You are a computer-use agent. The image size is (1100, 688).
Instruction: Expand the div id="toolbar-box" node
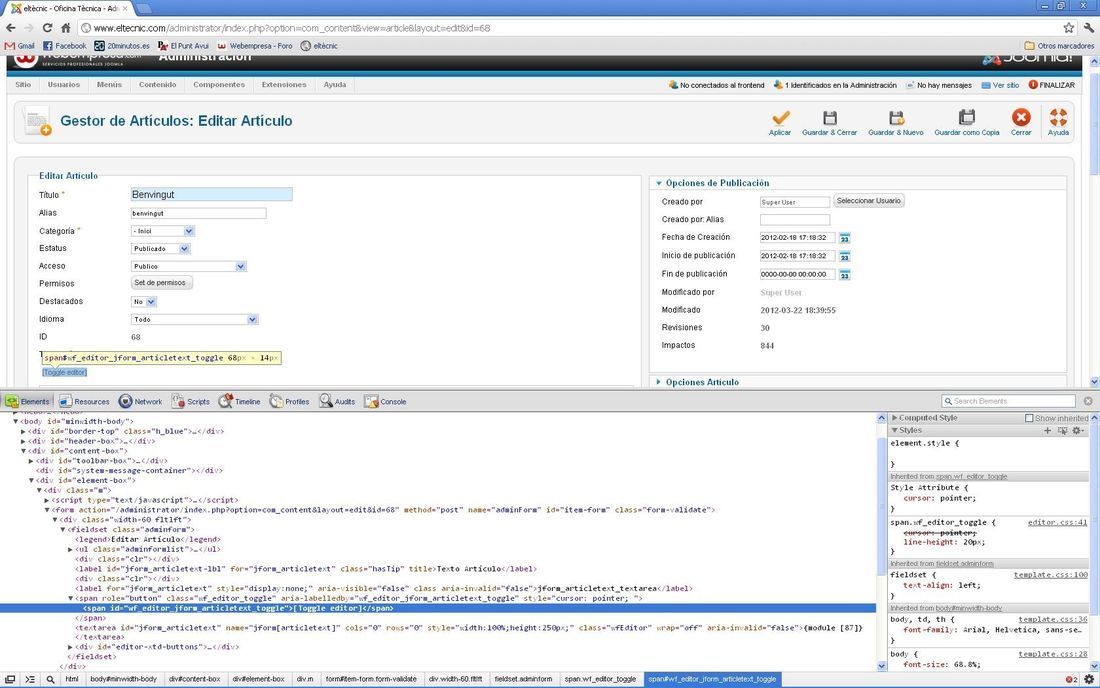[31, 461]
